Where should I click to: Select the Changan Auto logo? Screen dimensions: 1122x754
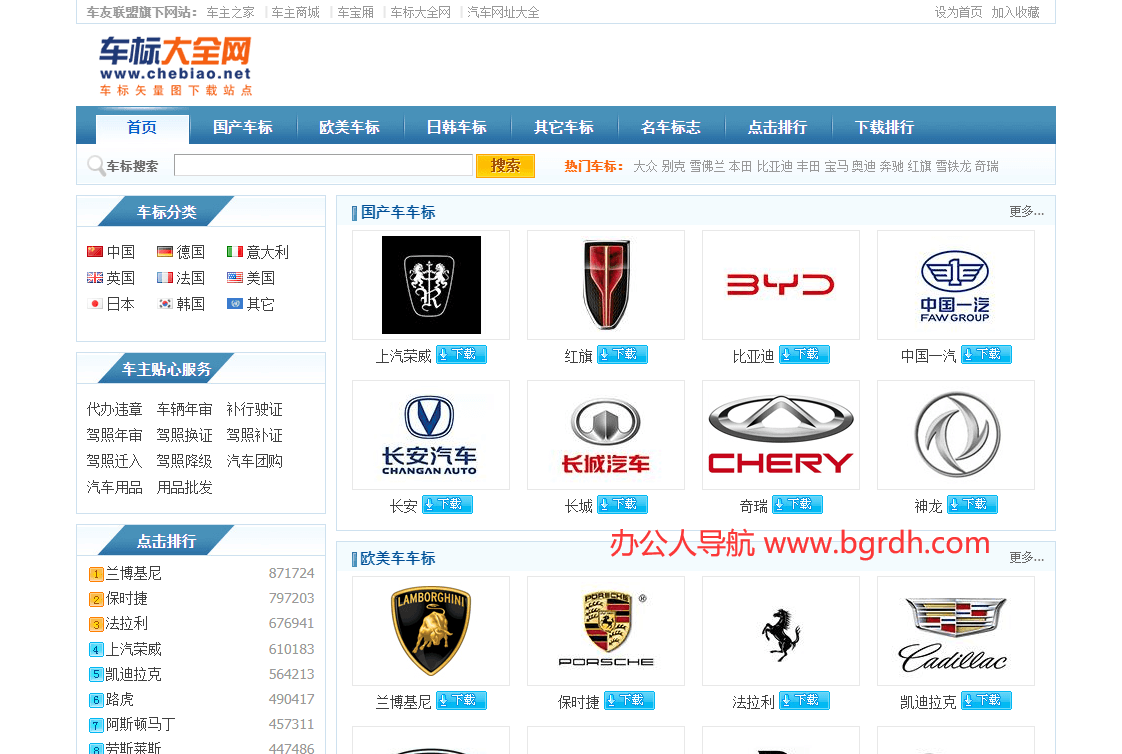430,435
